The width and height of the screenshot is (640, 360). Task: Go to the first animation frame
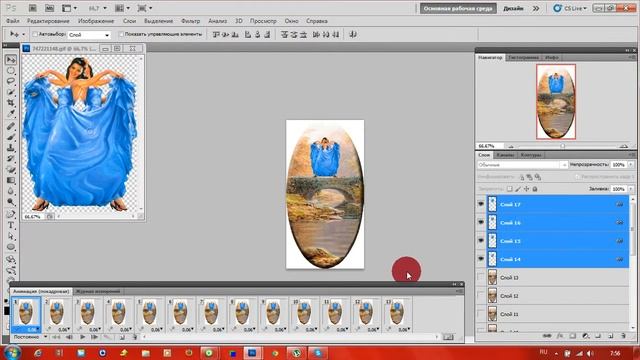pyautogui.click(x=56, y=337)
